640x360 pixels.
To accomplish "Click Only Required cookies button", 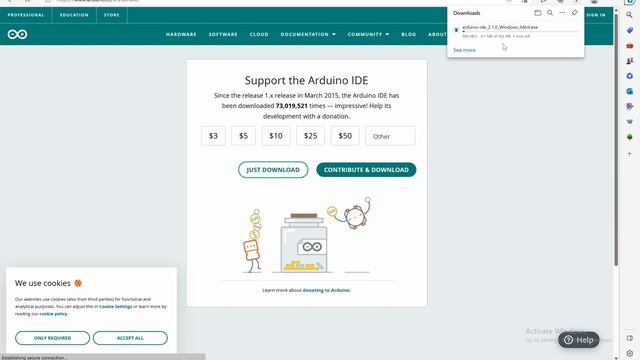I will point(52,338).
